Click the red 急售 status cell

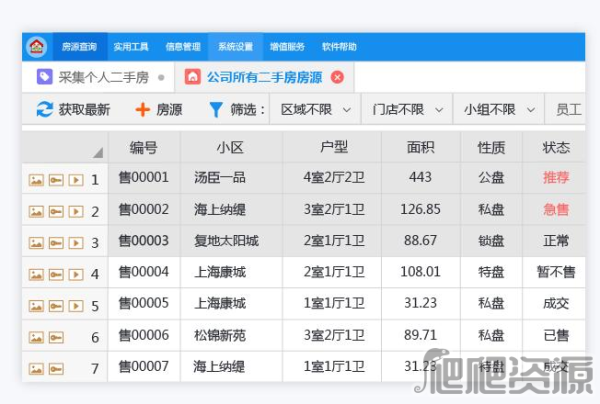556,209
